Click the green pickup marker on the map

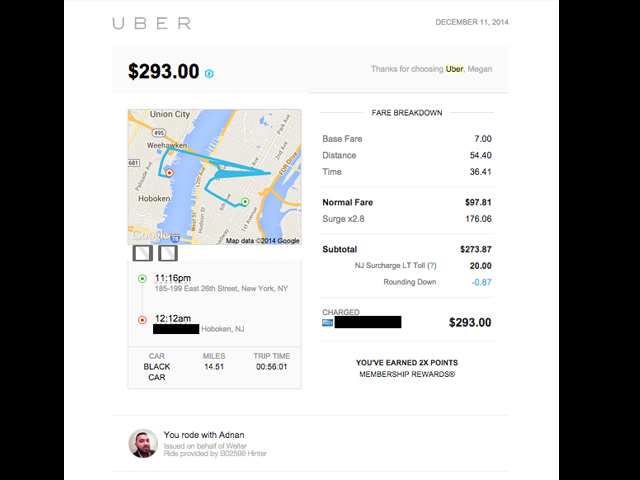tap(245, 203)
